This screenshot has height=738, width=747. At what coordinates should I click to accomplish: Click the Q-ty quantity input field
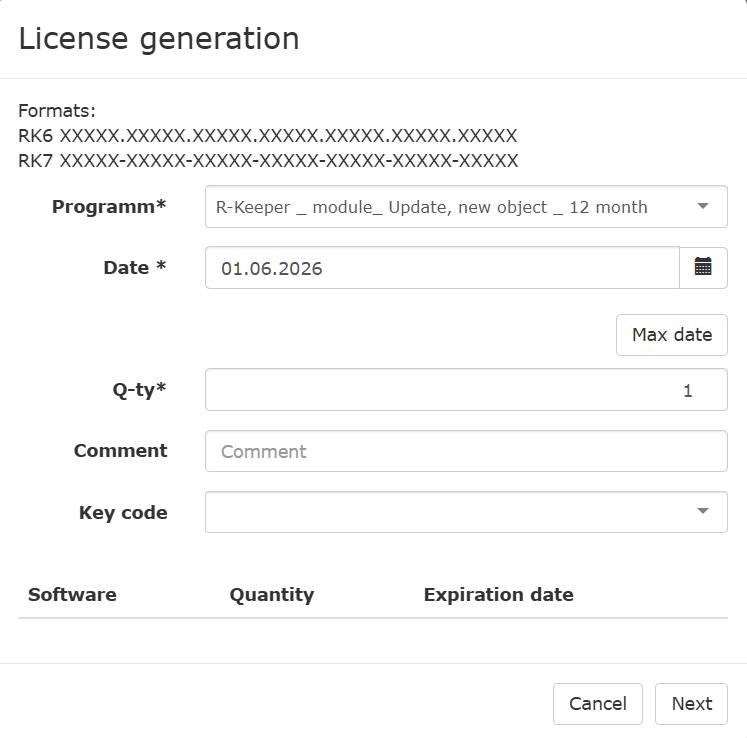pyautogui.click(x=465, y=390)
